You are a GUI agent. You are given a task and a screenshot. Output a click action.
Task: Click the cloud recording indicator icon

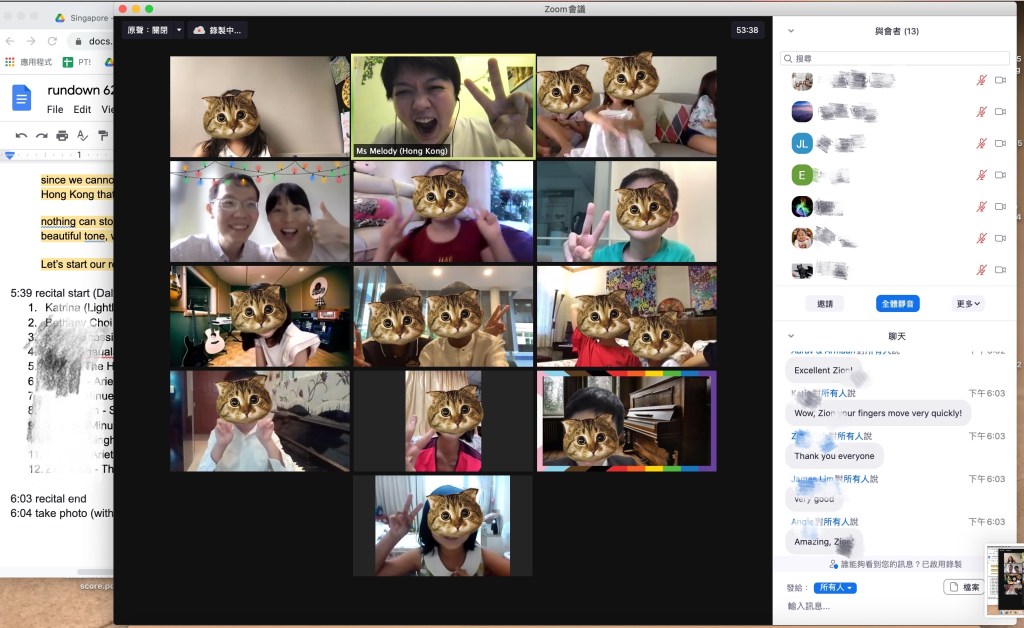tap(199, 30)
